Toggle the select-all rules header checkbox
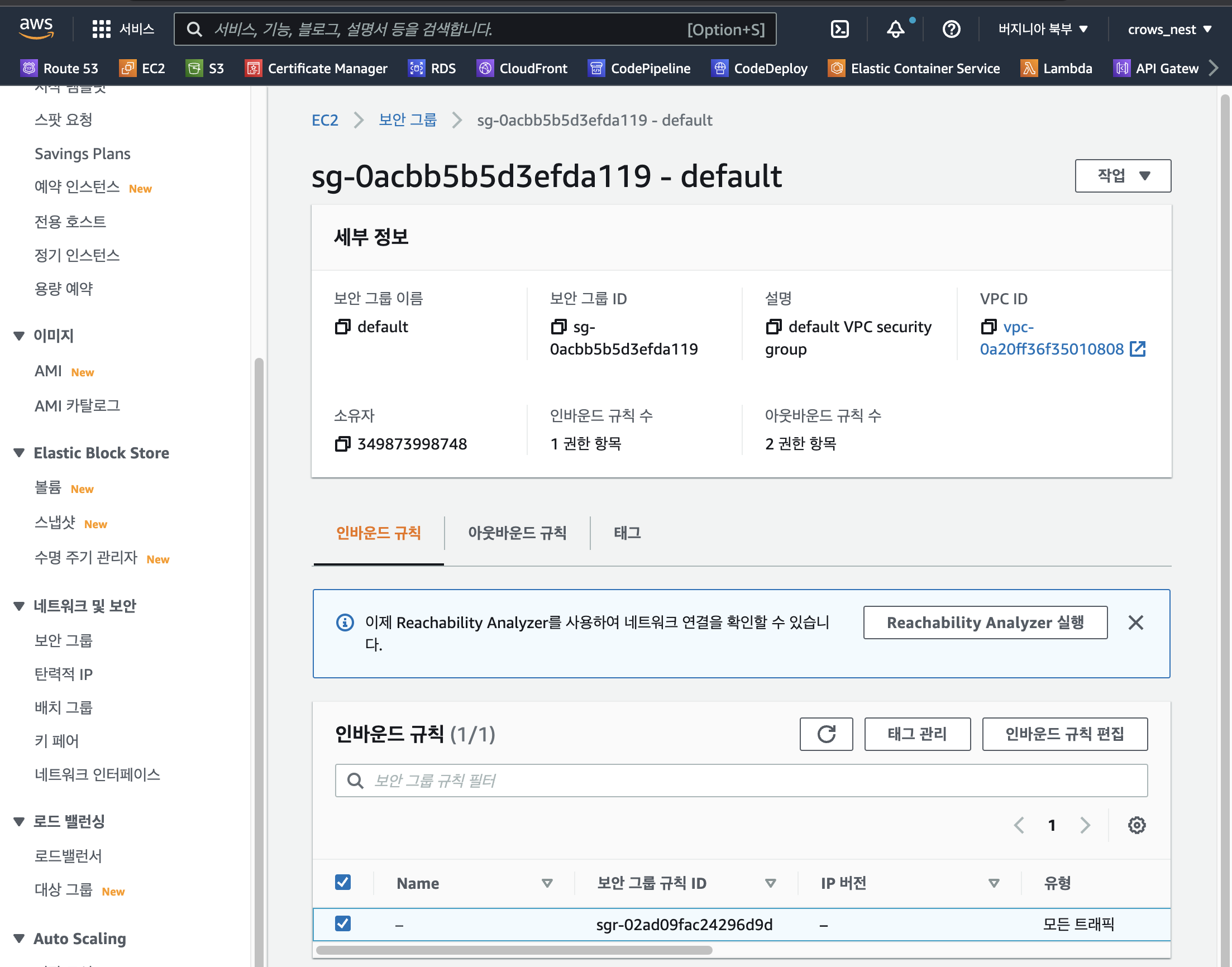Screen dimensions: 1232x967 (342, 882)
